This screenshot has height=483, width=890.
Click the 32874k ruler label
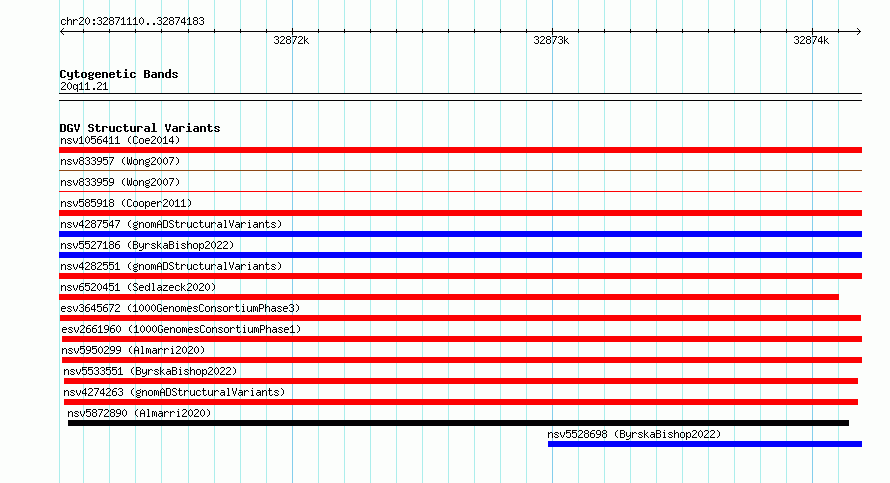pyautogui.click(x=811, y=40)
